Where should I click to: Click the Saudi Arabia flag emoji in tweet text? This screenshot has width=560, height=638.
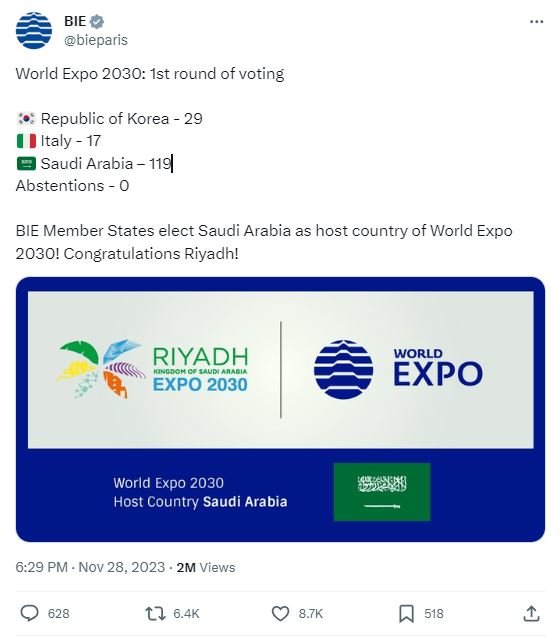pyautogui.click(x=26, y=164)
